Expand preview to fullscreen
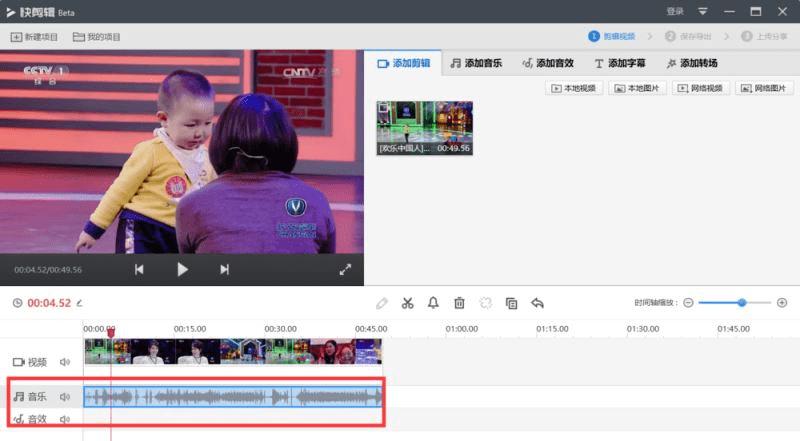The width and height of the screenshot is (800, 441). tap(345, 270)
